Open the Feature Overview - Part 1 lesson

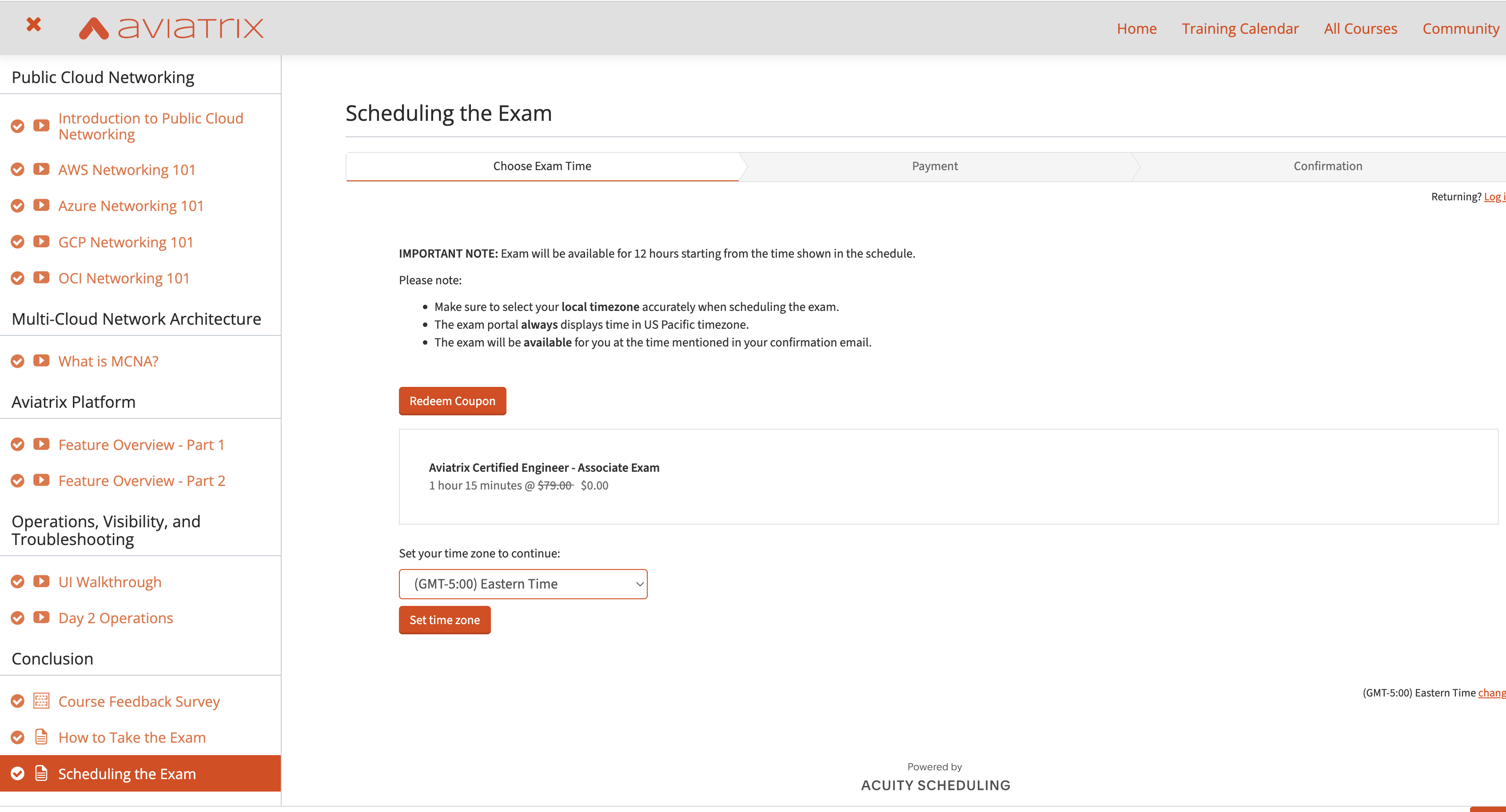pyautogui.click(x=141, y=446)
